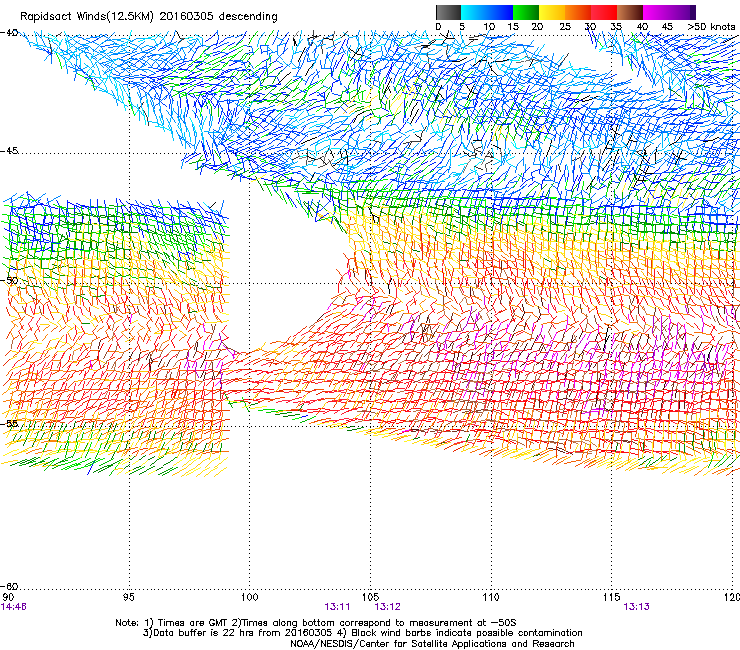Click the '-45' latitude axis label
The width and height of the screenshot is (740, 650).
click(x=9, y=151)
